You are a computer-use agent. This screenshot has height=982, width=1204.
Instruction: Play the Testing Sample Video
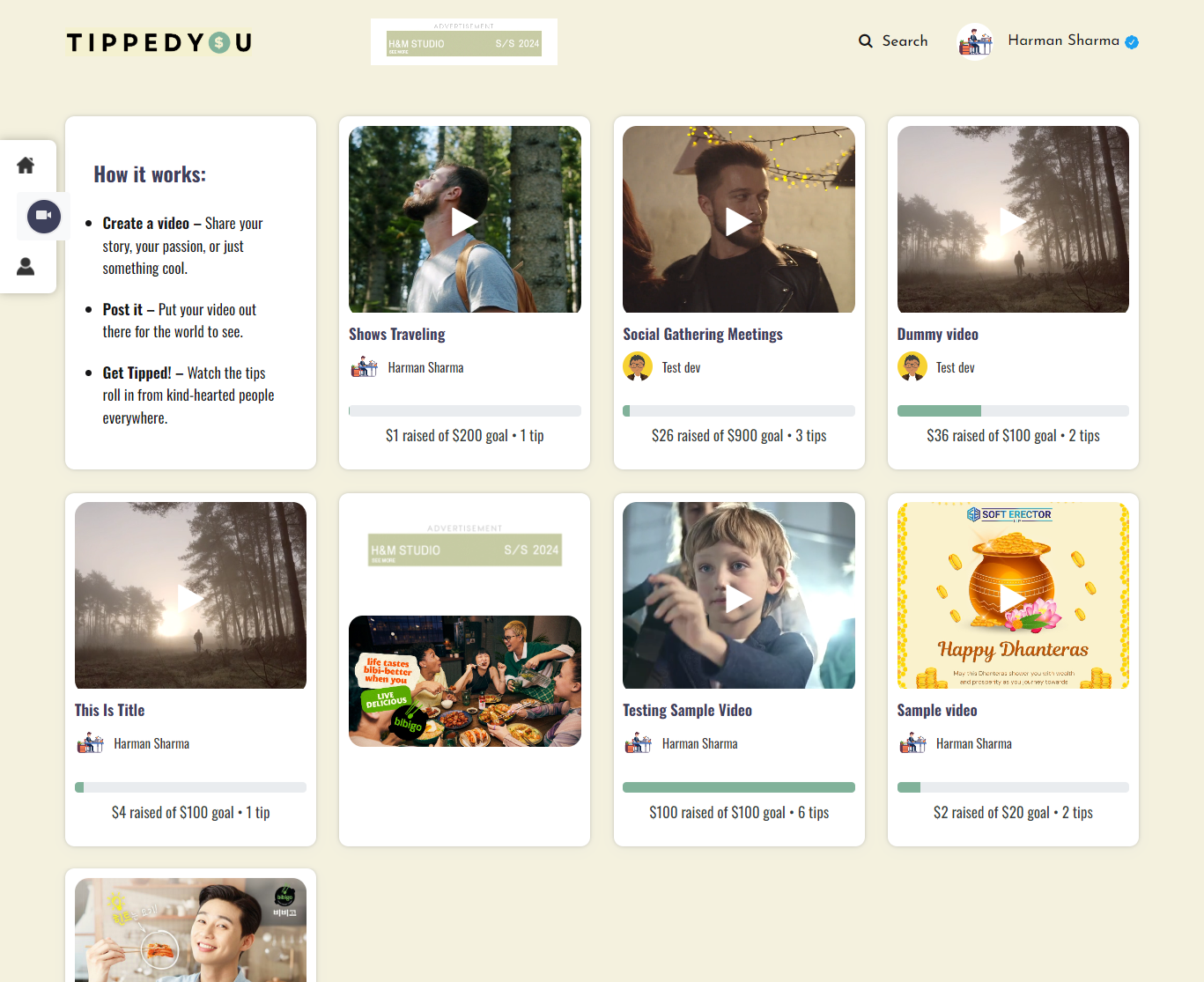tap(738, 598)
